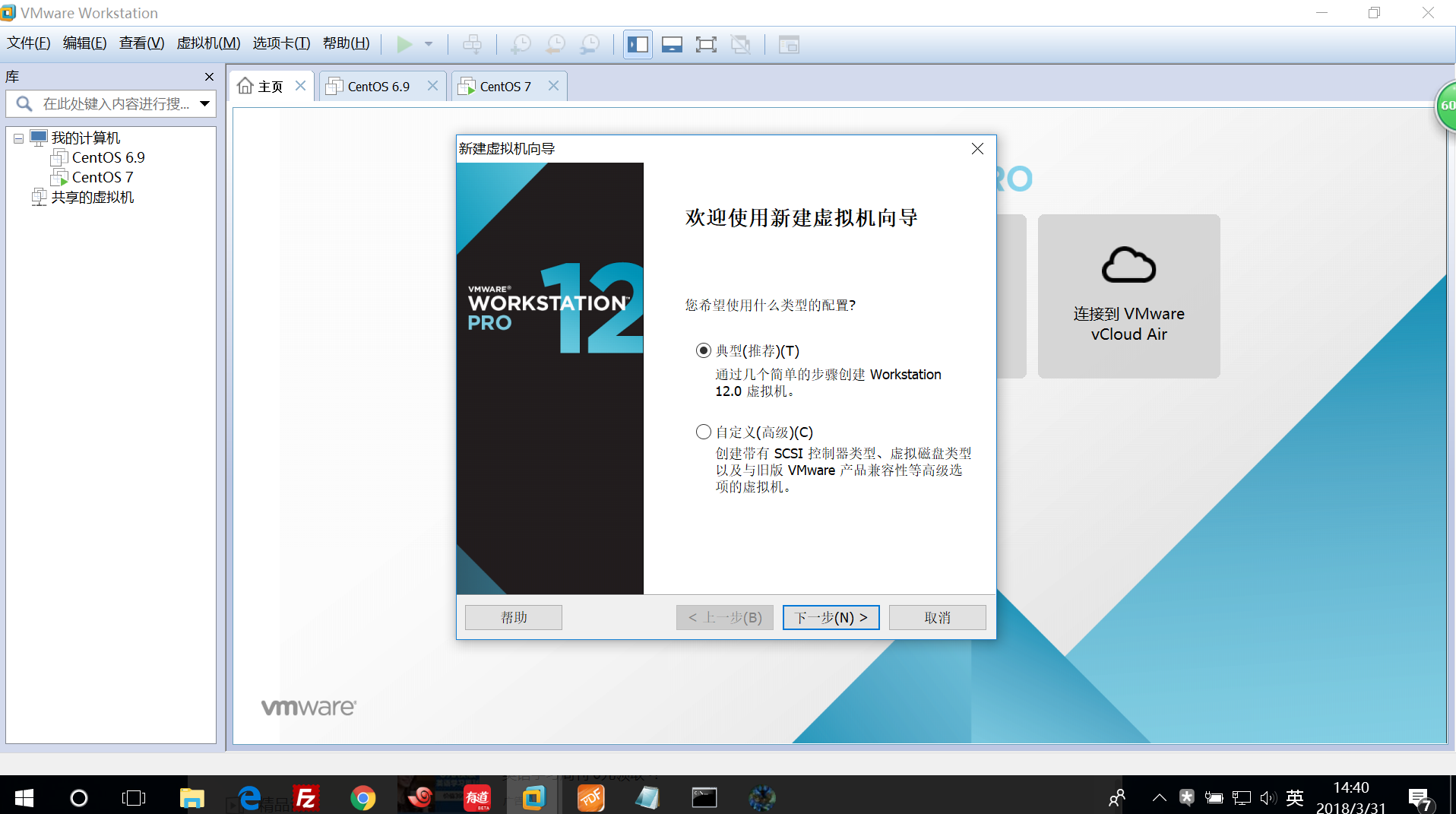Open the PDF reader taskbar icon

pyautogui.click(x=590, y=797)
